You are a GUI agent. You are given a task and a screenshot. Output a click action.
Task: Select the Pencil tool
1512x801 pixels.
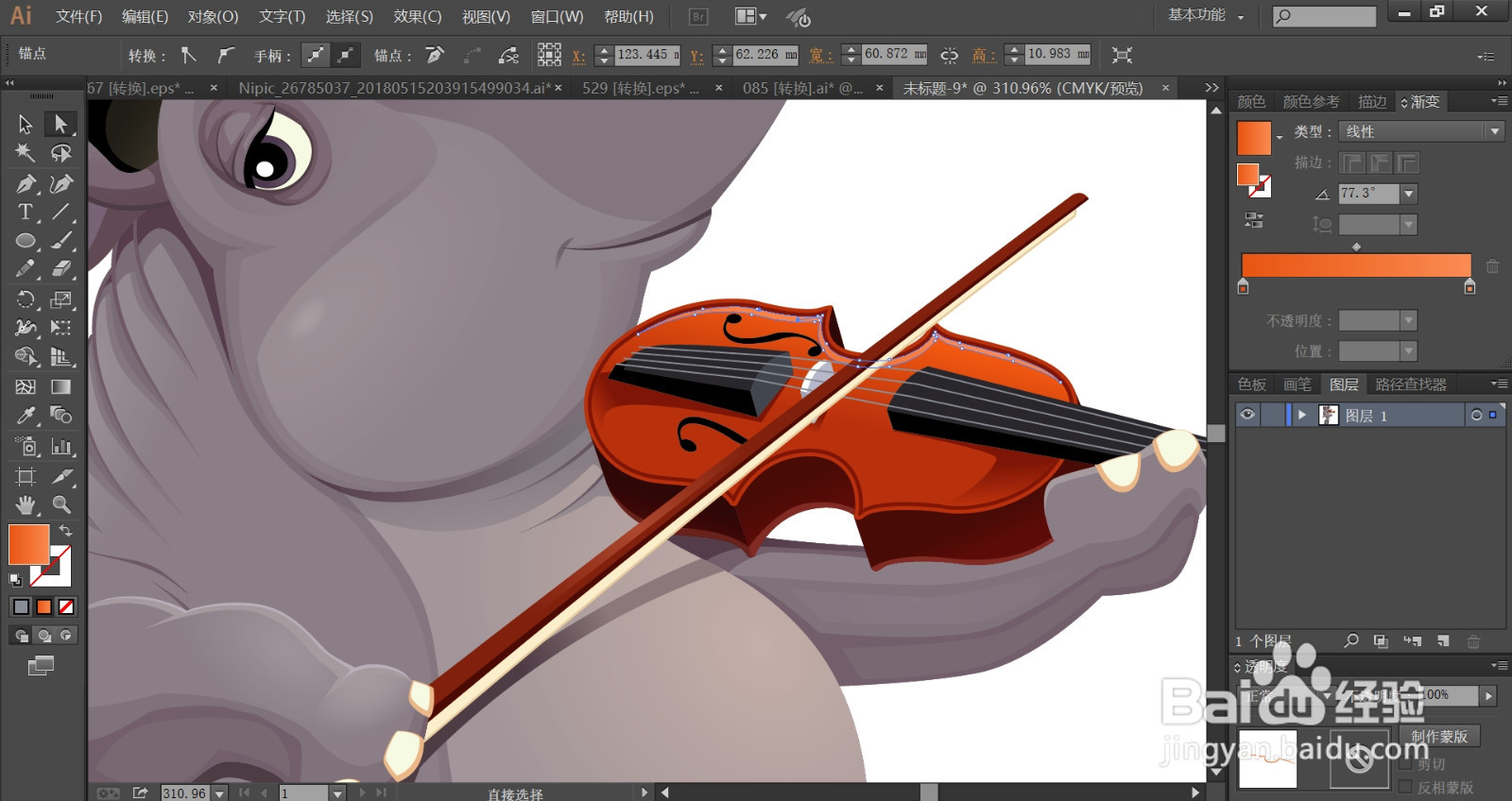click(x=26, y=269)
